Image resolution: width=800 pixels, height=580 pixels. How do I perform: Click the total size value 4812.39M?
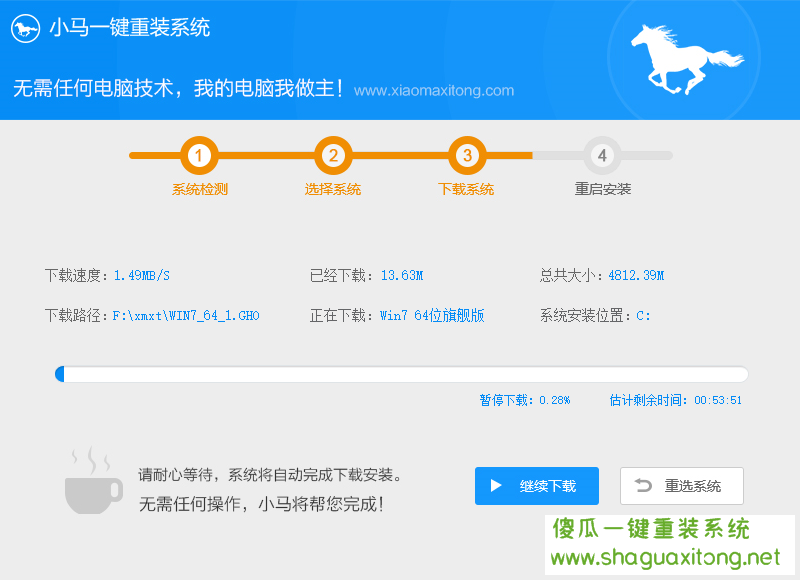click(x=636, y=275)
